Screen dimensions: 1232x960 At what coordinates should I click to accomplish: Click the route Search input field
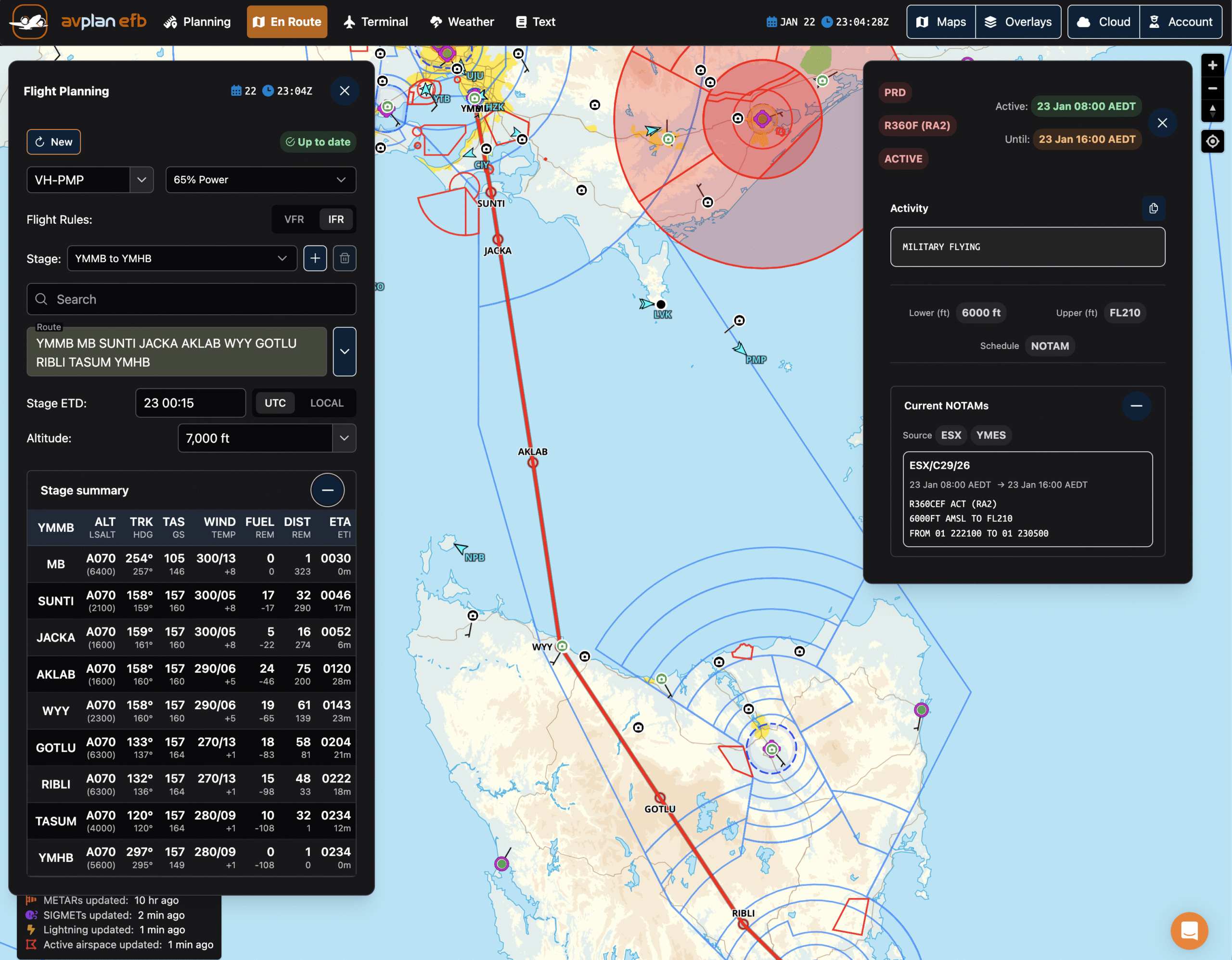(192, 299)
